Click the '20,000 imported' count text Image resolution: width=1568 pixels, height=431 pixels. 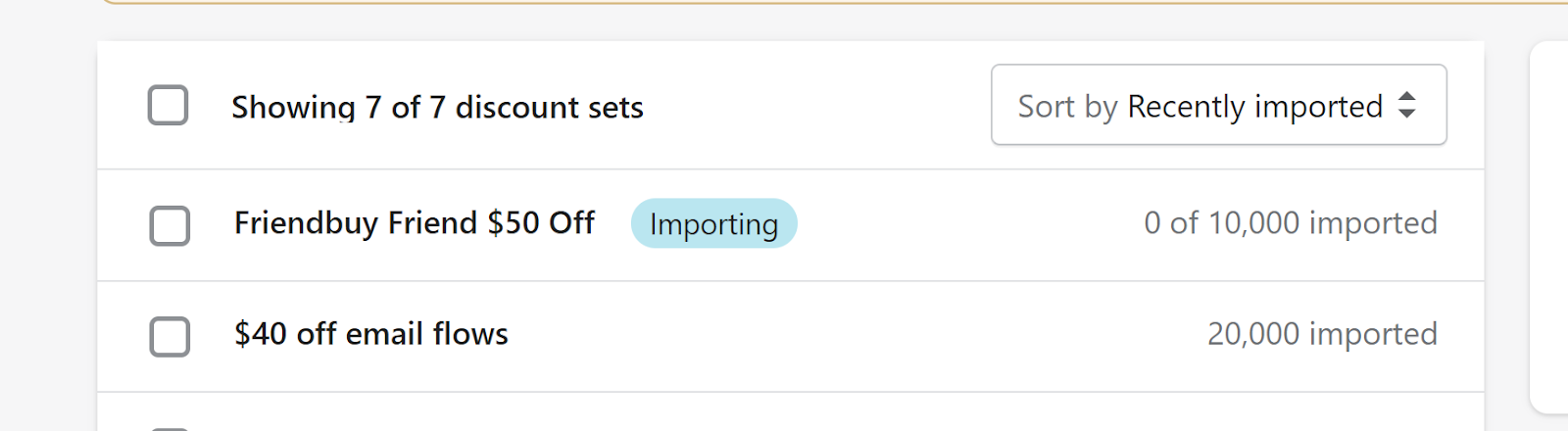[x=1321, y=334]
